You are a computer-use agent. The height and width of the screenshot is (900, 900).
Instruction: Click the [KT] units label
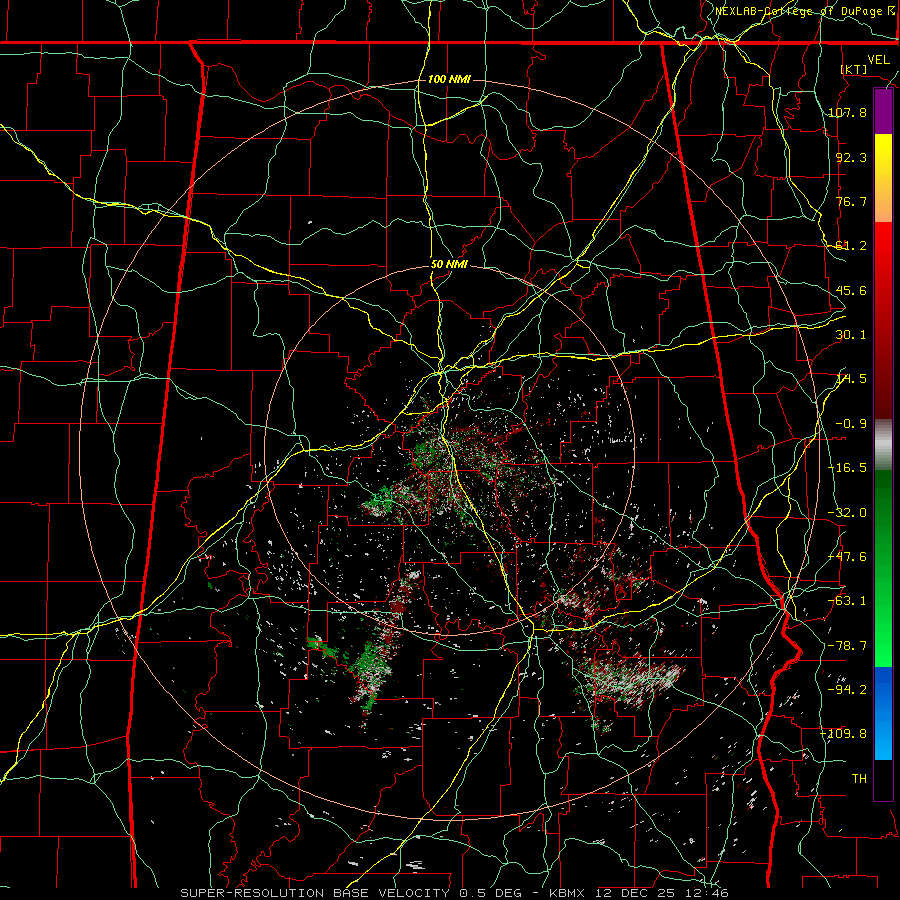854,69
